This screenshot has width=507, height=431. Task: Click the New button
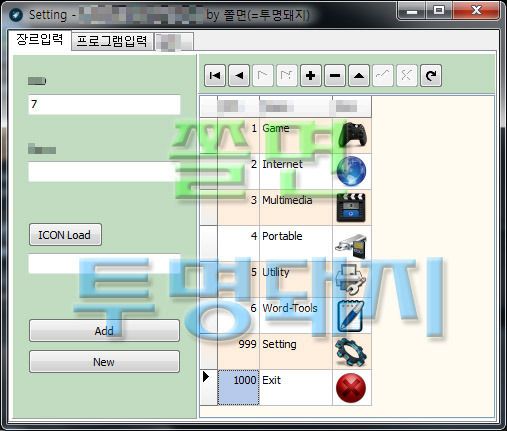104,362
